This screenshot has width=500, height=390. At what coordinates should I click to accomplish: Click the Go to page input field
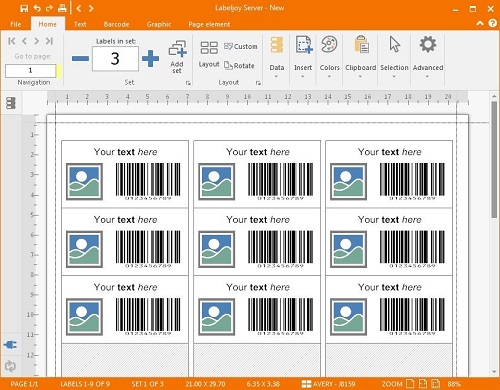pyautogui.click(x=31, y=70)
